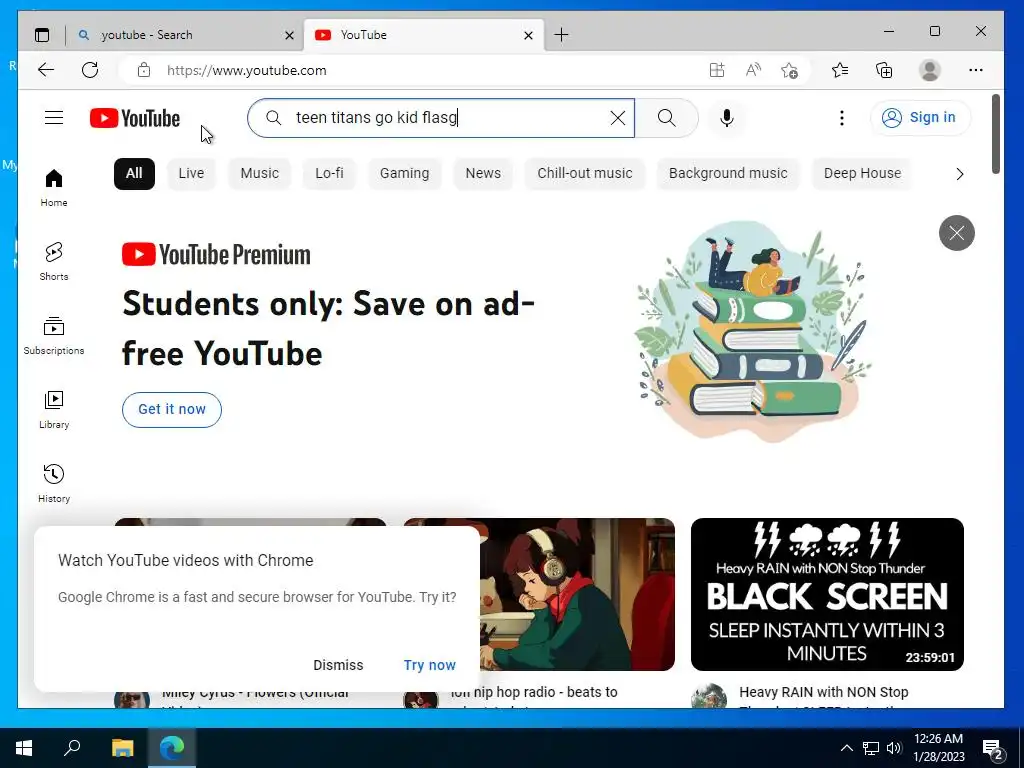Open the Edge profile icon
Screen dimensions: 1024x768
pyautogui.click(x=929, y=70)
